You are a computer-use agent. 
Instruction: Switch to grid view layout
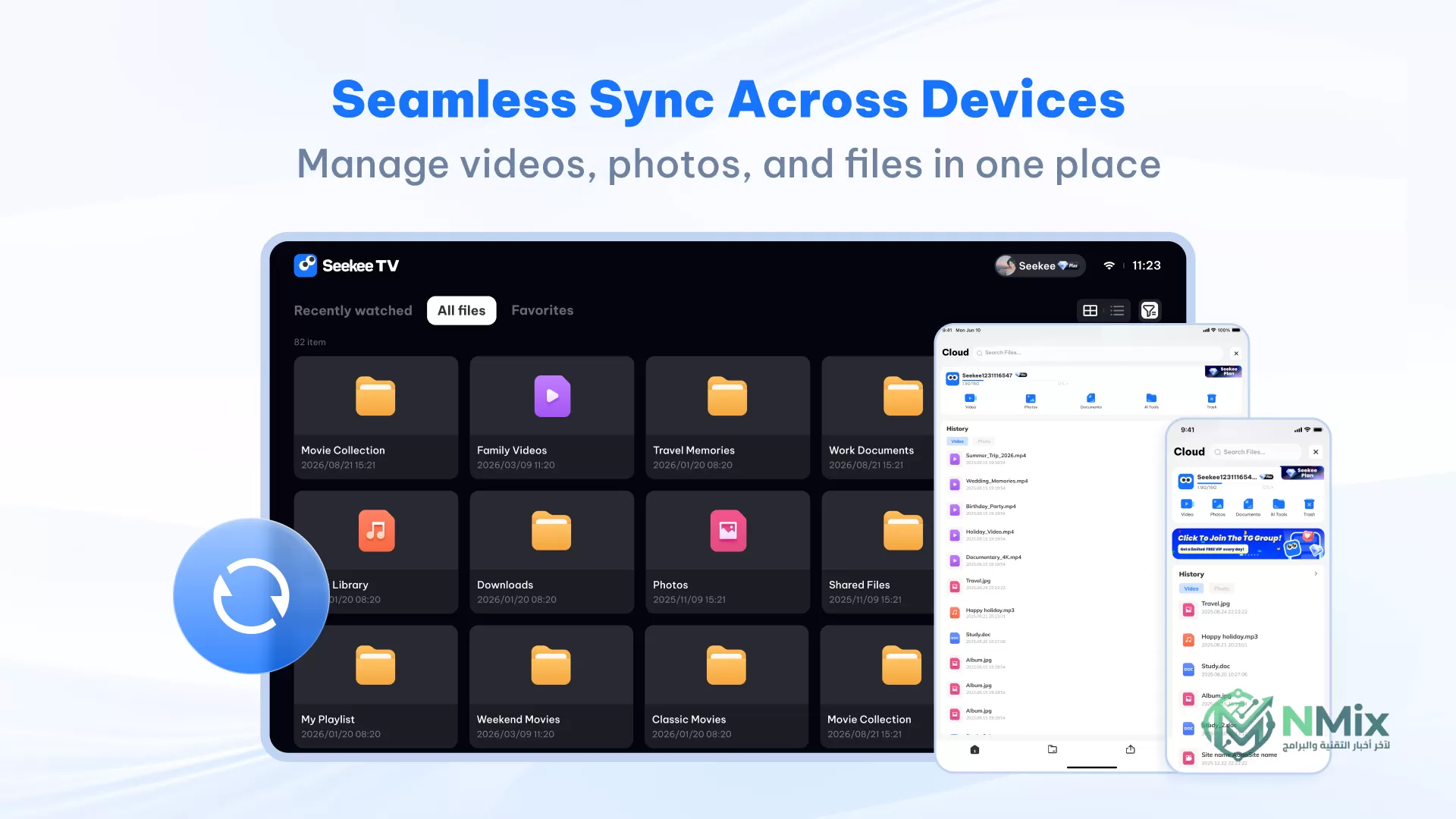pos(1090,310)
